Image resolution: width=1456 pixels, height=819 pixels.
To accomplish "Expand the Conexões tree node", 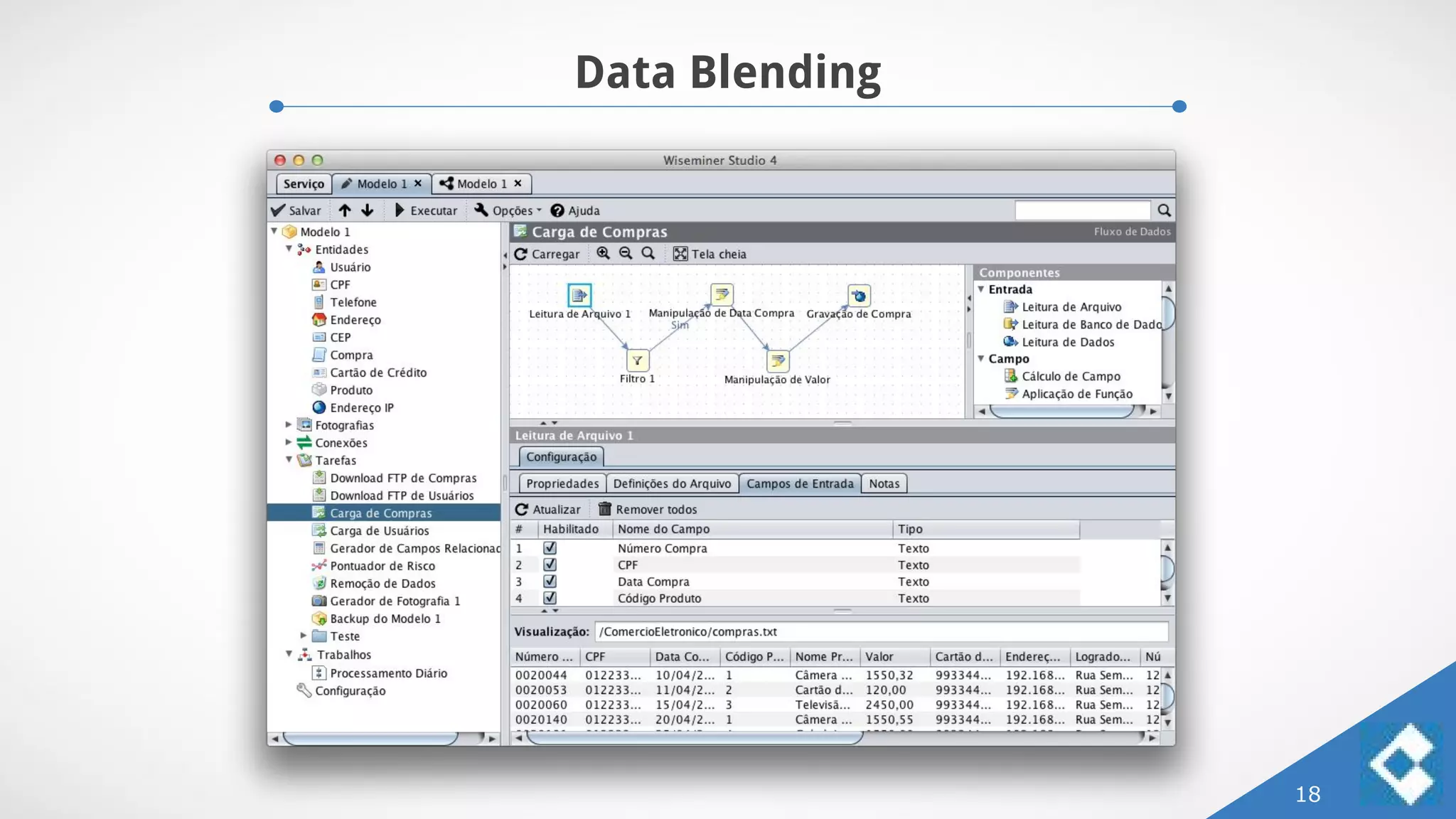I will [289, 442].
